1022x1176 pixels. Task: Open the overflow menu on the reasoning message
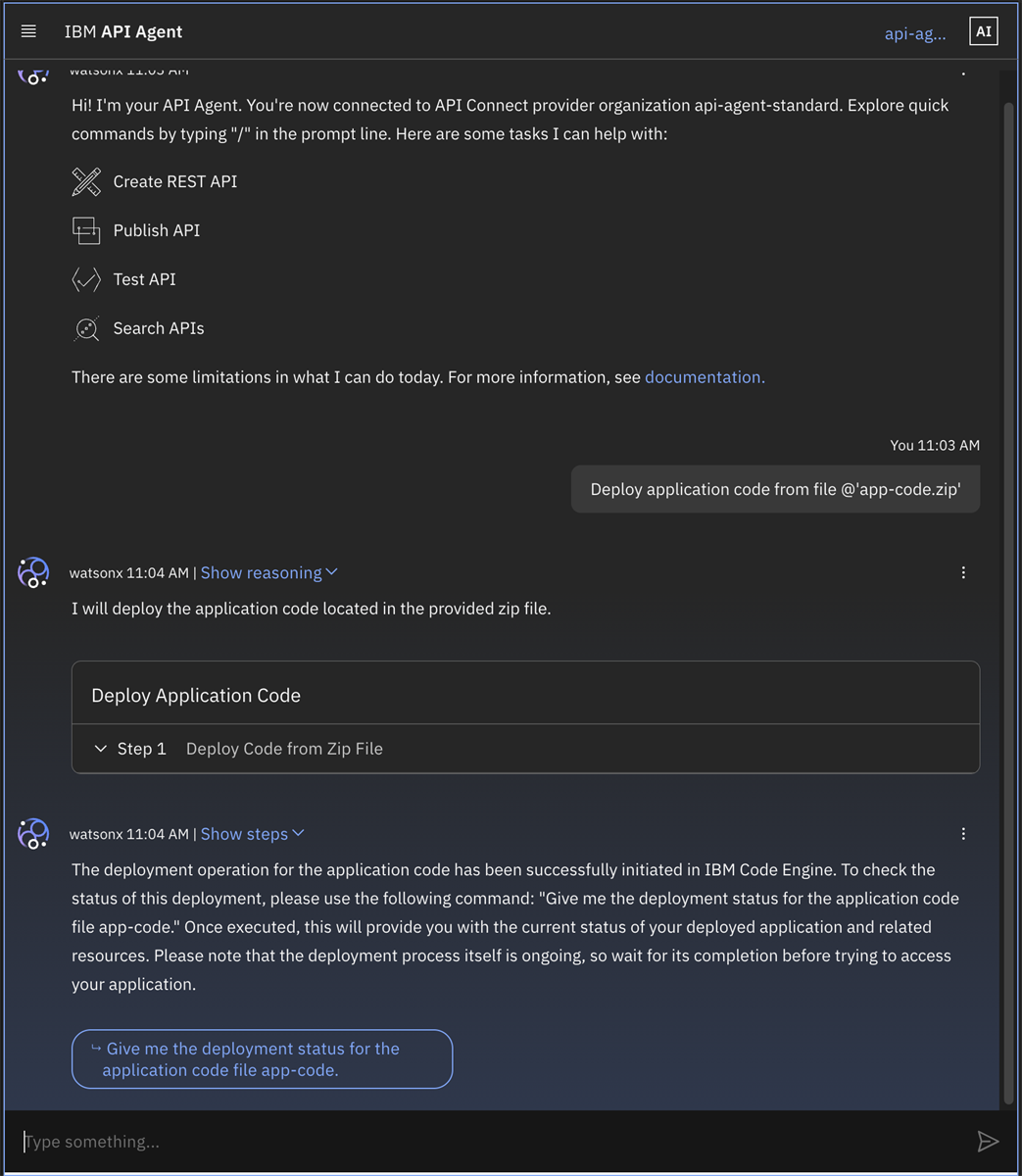963,572
